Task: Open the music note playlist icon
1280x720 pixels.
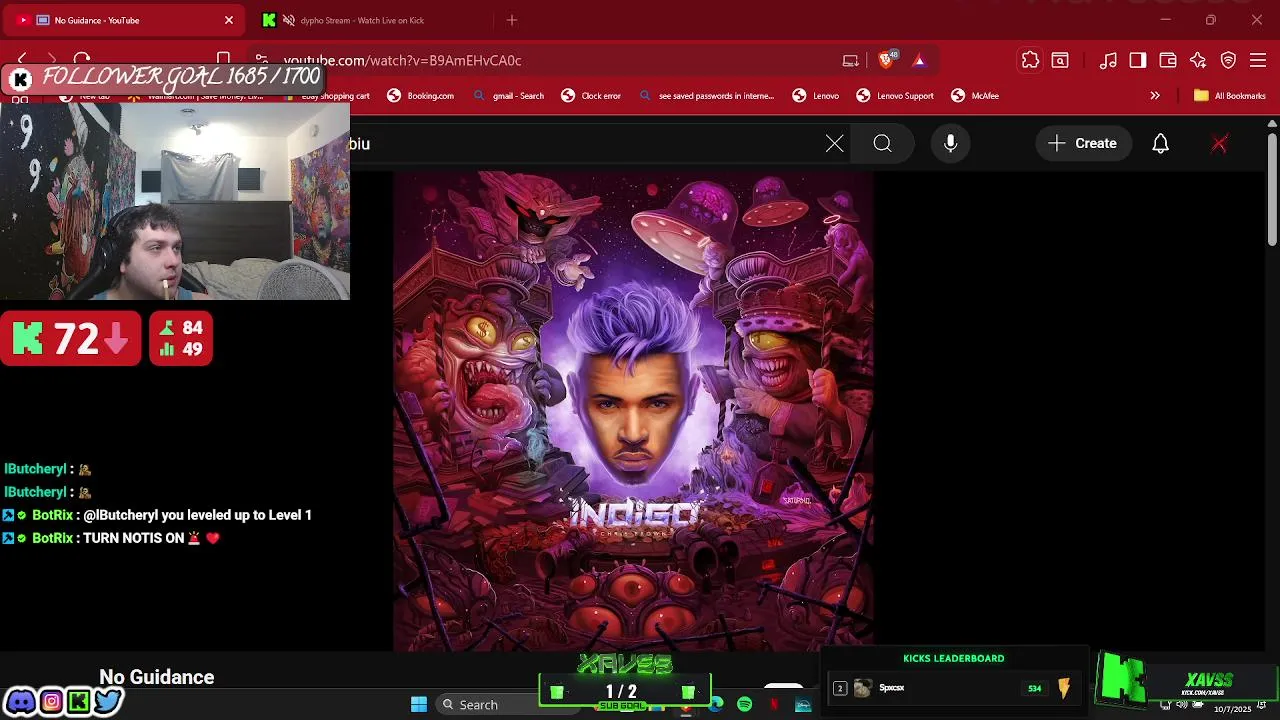Action: [x=1108, y=60]
